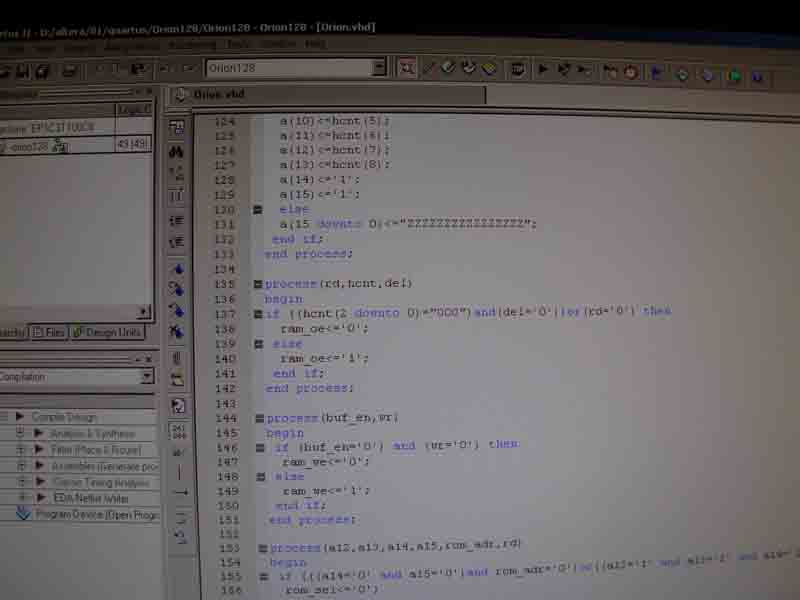Collapse the else block at line 130
Screen dimensions: 800x600
click(x=258, y=210)
